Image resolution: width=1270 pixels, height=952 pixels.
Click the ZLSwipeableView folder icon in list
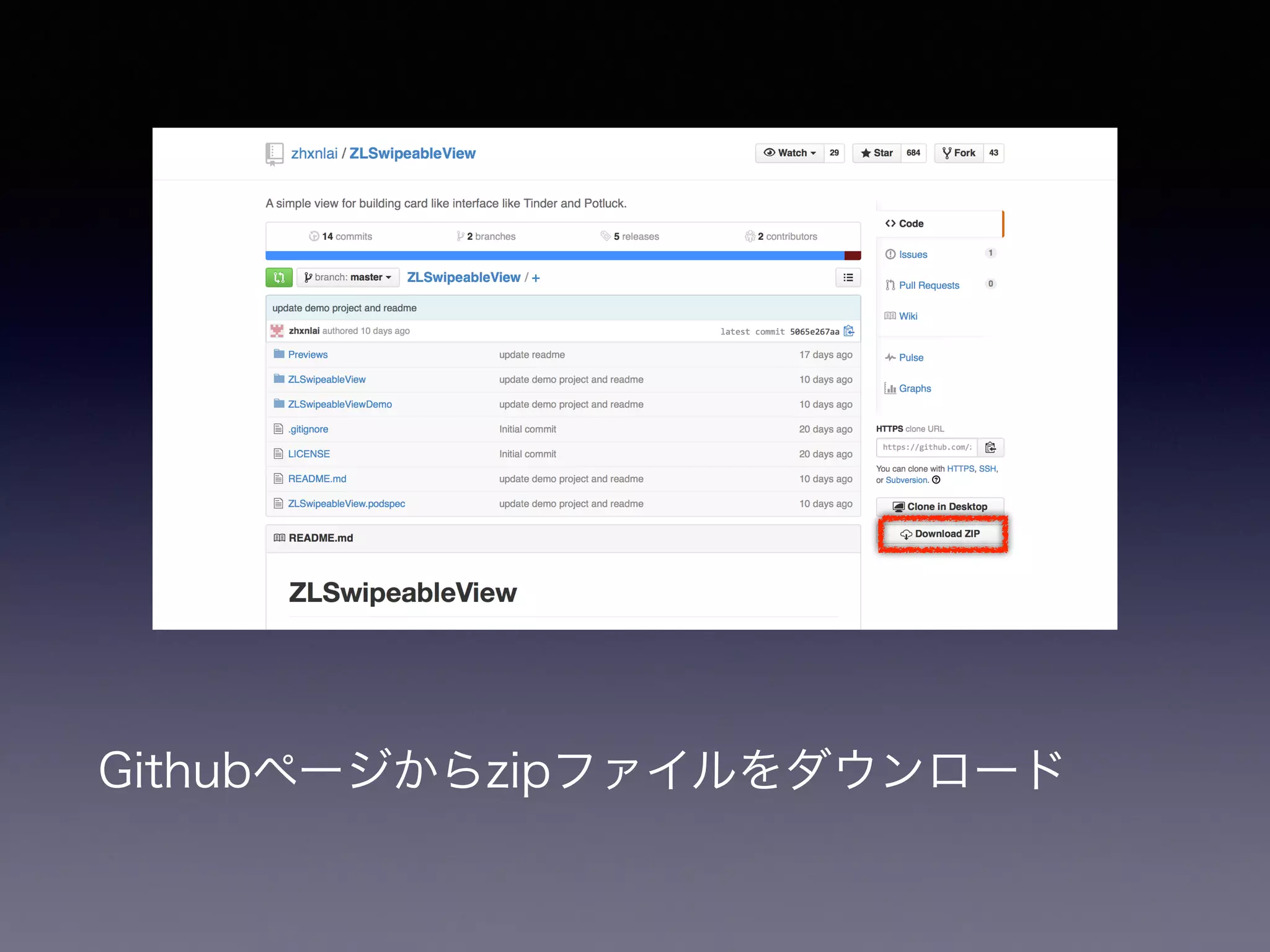(x=279, y=379)
